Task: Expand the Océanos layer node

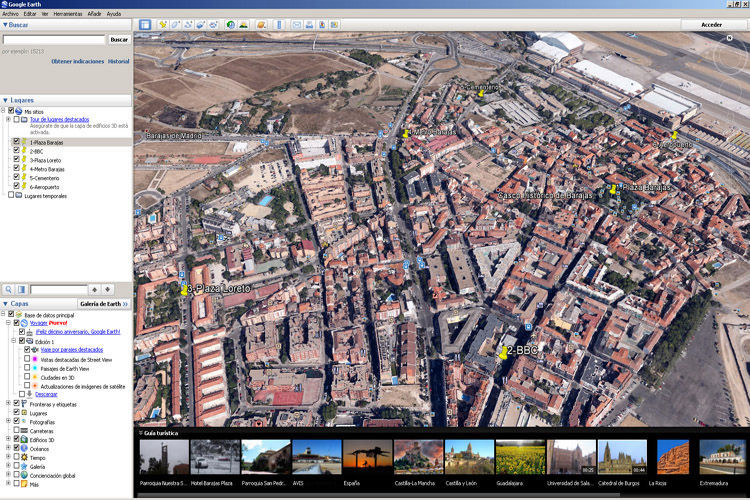Action: [8, 448]
